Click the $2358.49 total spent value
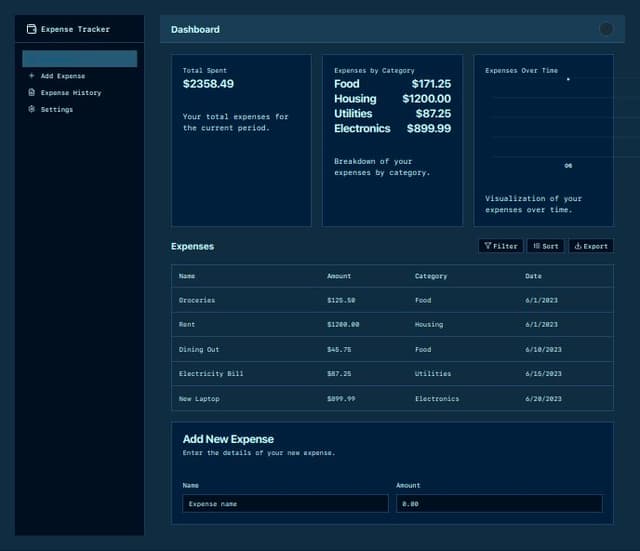 pos(208,84)
